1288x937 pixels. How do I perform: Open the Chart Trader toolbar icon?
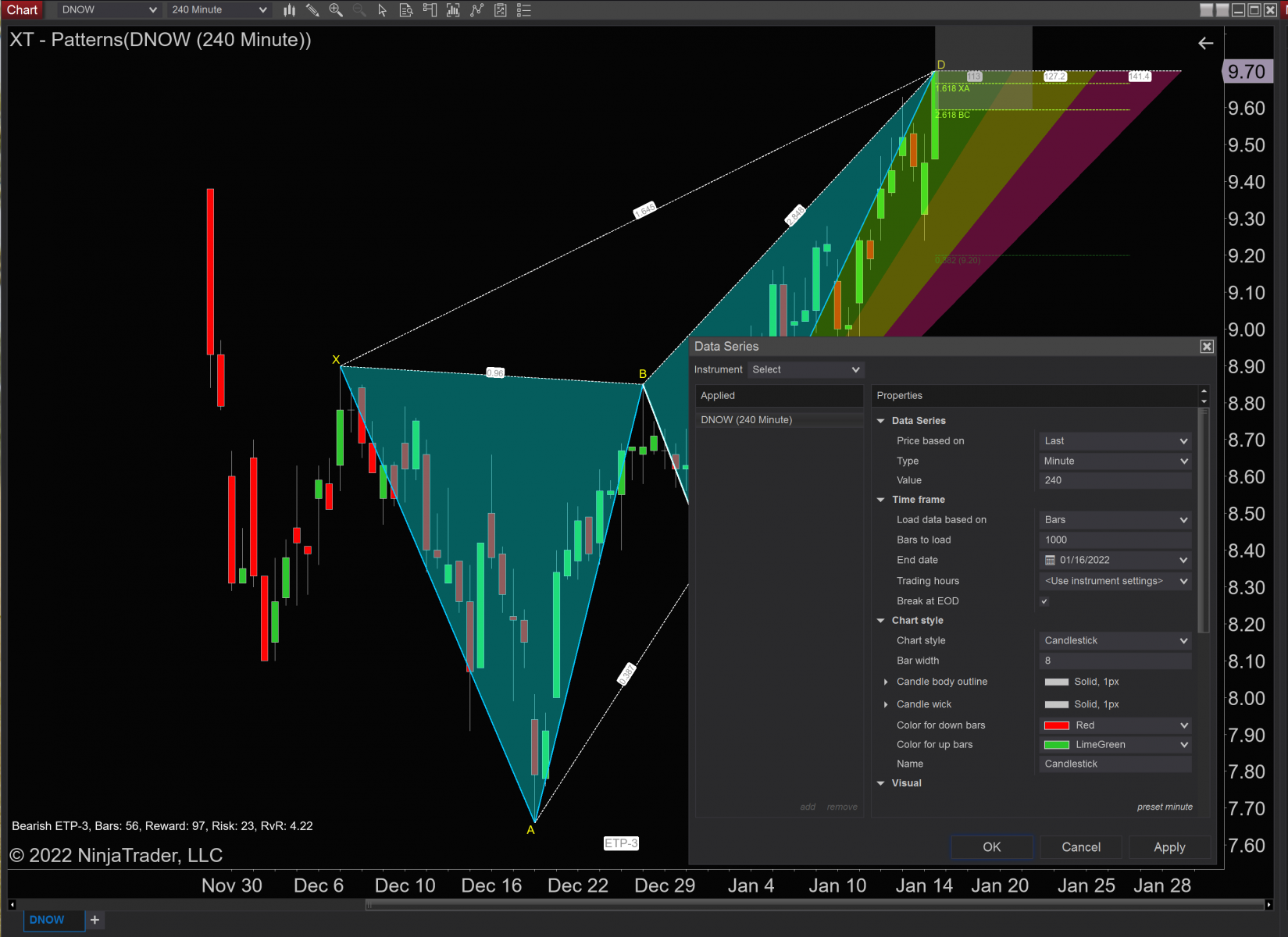[430, 10]
